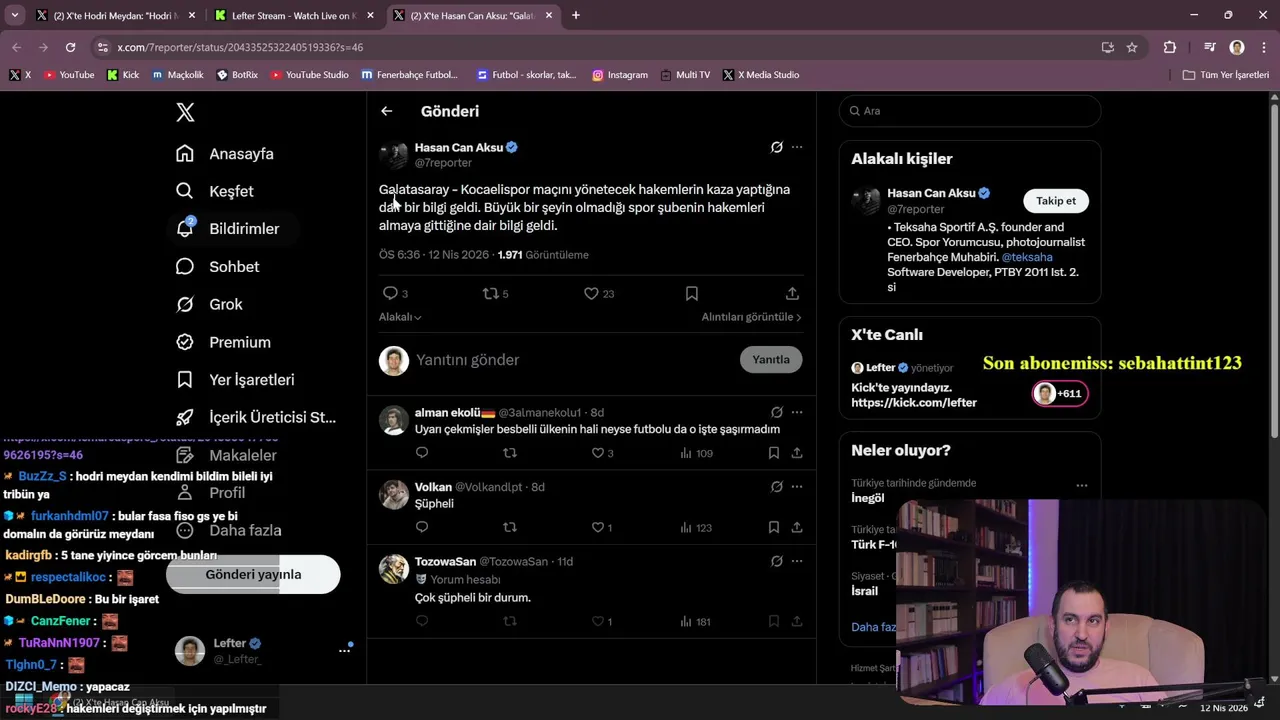Open more options on Volkan's reply
This screenshot has width=1280, height=720.
[797, 487]
